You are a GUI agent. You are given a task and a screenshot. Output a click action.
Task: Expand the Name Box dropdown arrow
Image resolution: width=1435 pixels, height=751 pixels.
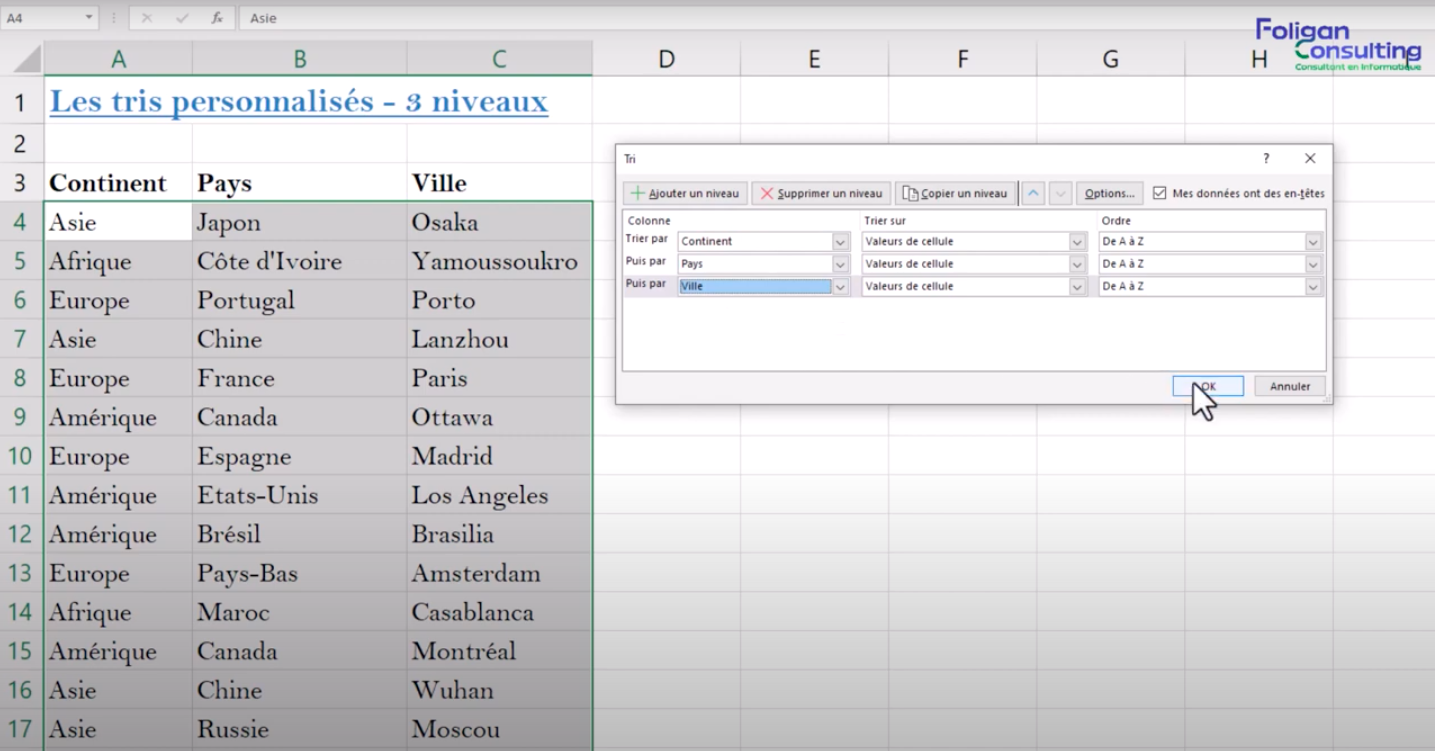89,18
